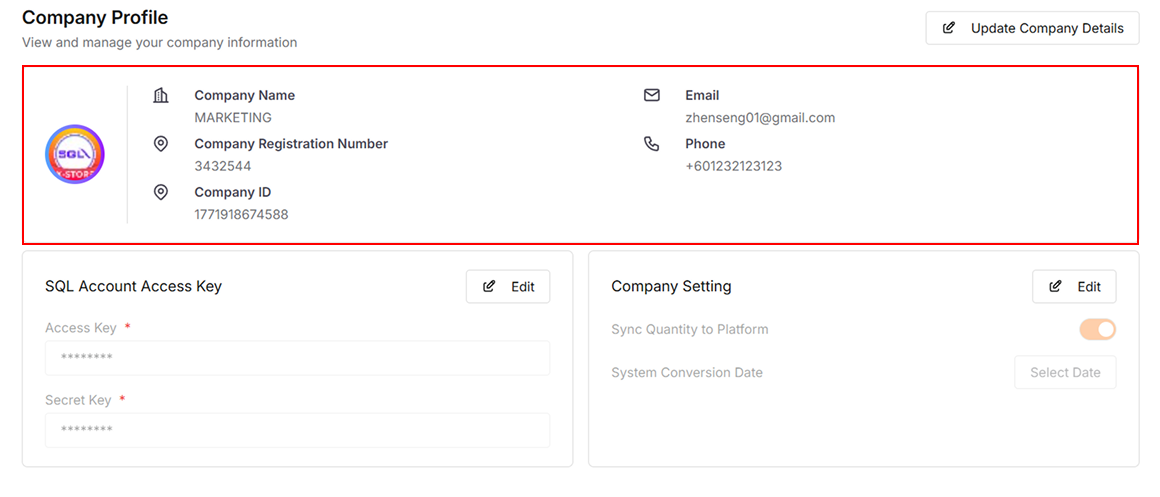
Task: Click the pin icon beside Company ID
Action: click(161, 192)
